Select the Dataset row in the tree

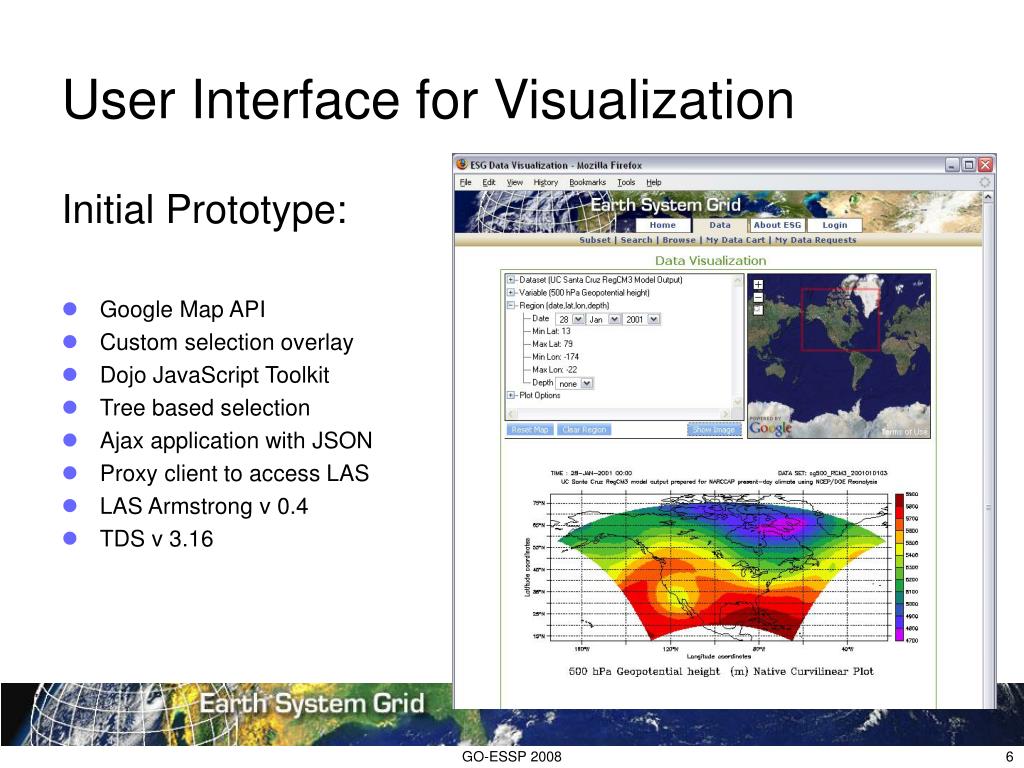point(601,280)
